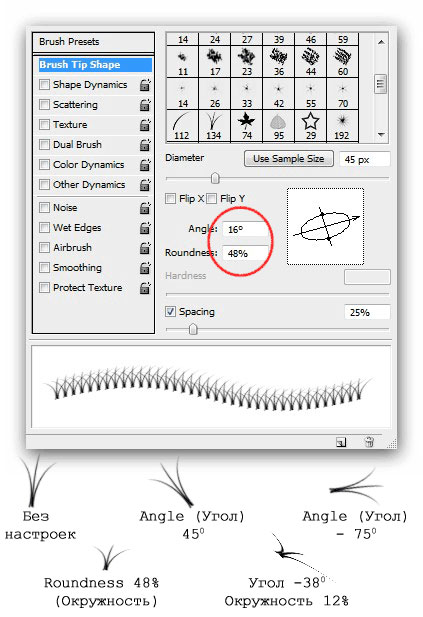This screenshot has height=617, width=423.
Task: Choose the star brush preset 70
Action: pyautogui.click(x=343, y=94)
